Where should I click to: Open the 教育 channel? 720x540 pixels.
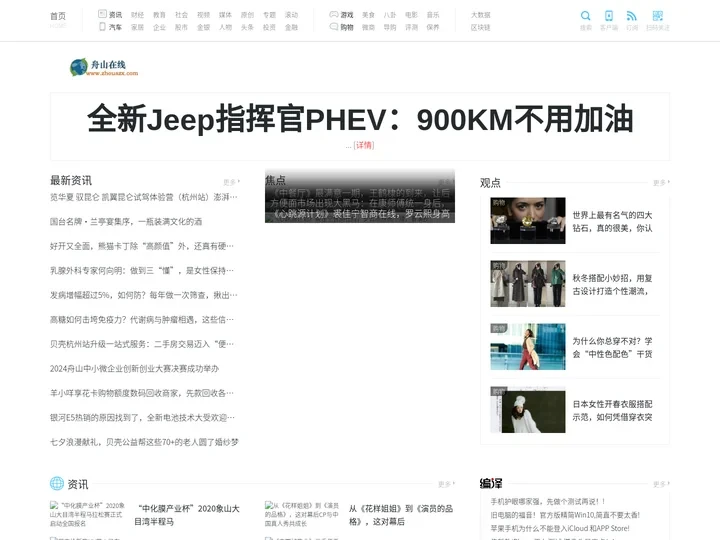pyautogui.click(x=159, y=15)
